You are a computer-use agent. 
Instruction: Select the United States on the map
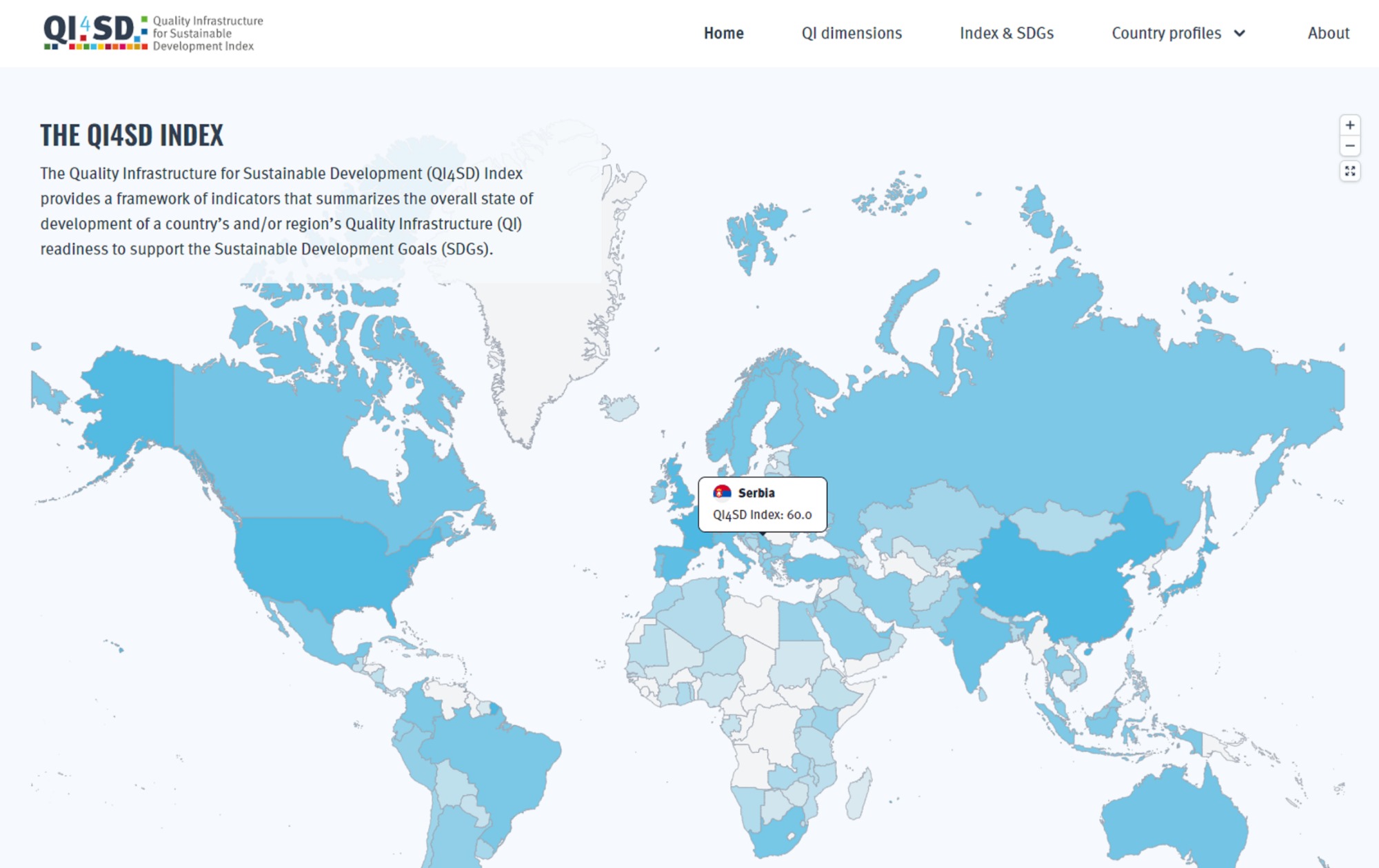324,562
